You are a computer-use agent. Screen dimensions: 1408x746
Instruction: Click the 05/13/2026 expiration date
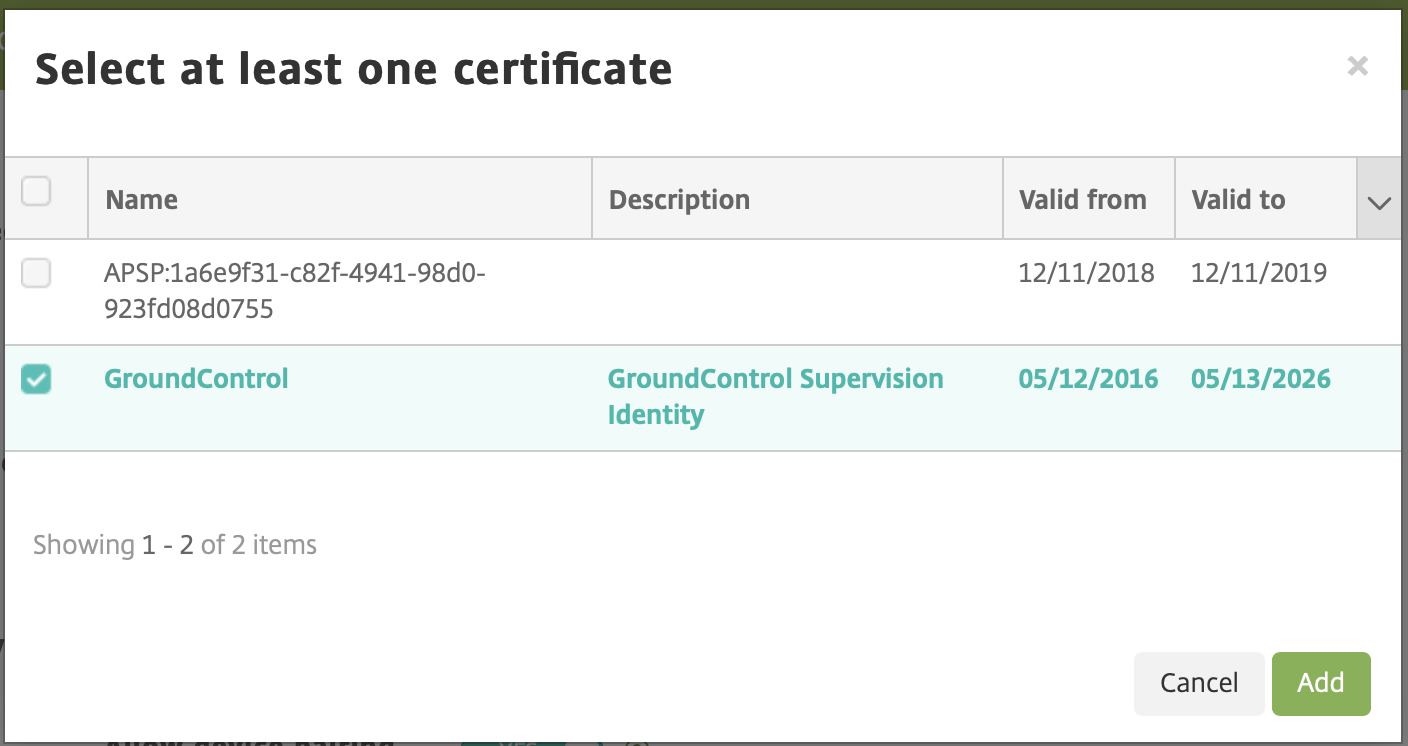tap(1261, 379)
